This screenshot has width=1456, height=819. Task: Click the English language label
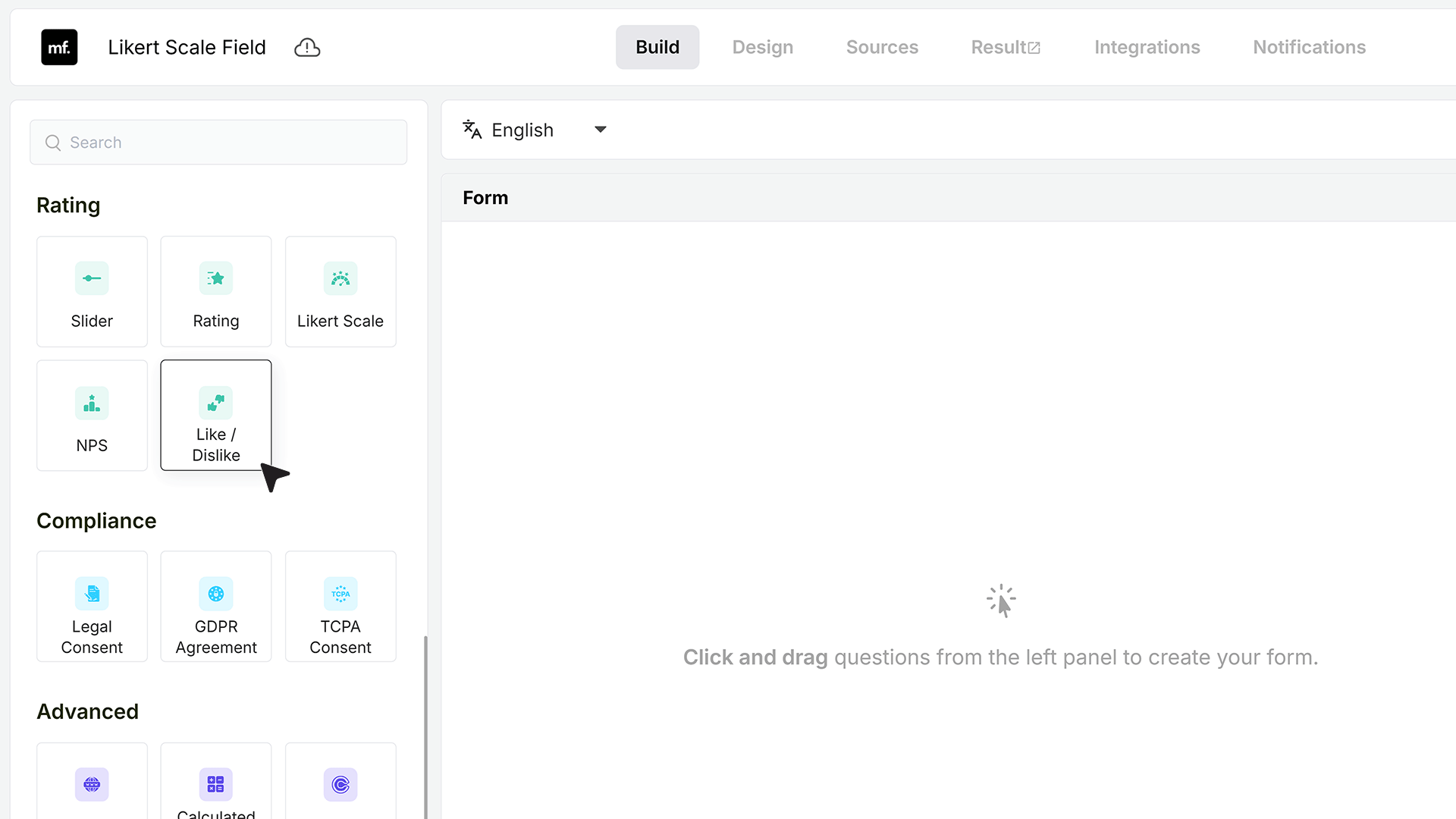[522, 130]
